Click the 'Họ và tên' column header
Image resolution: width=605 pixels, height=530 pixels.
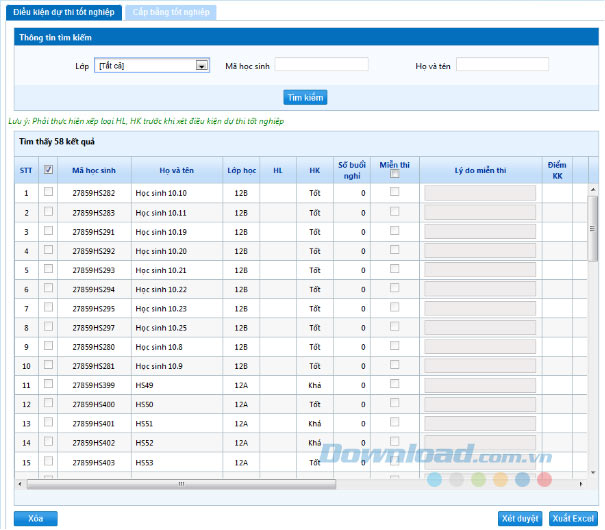(176, 170)
